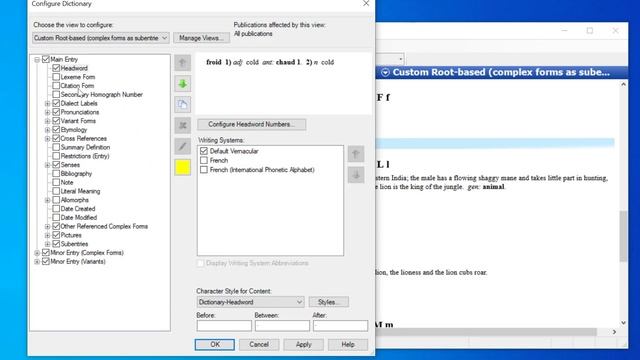The width and height of the screenshot is (640, 360).
Task: Check French (International Phonetic Alphabet)
Action: 204,170
